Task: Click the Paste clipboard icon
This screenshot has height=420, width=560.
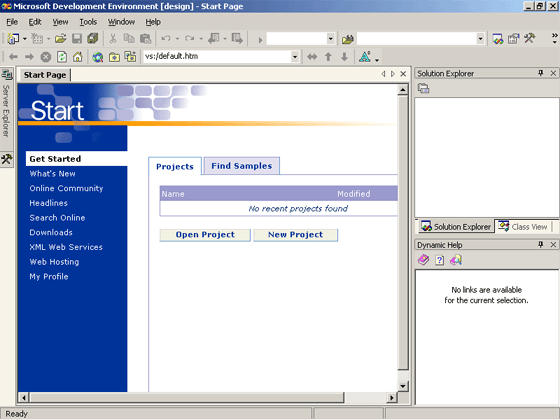Action: tap(145, 39)
